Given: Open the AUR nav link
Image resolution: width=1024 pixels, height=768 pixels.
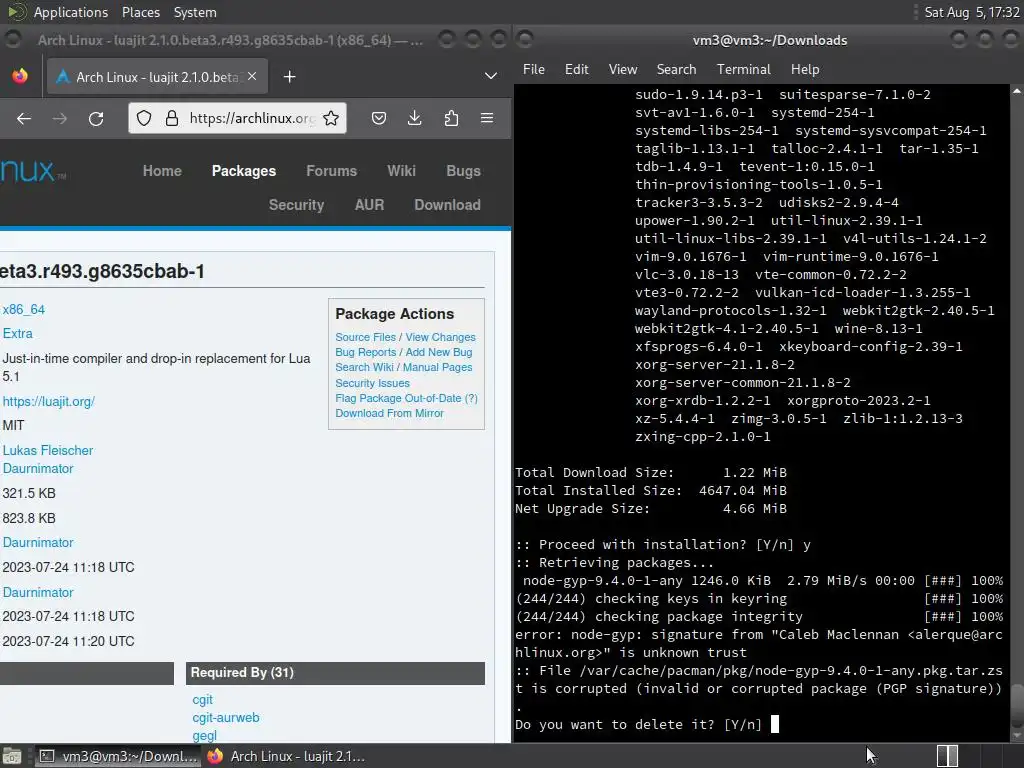Looking at the screenshot, I should pyautogui.click(x=369, y=205).
